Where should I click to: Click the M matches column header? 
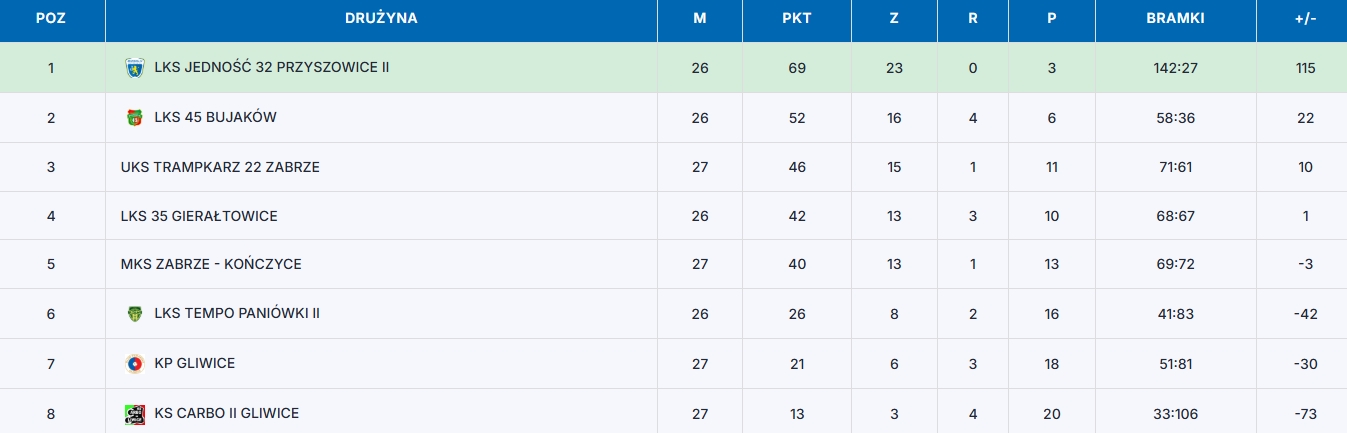(x=700, y=19)
